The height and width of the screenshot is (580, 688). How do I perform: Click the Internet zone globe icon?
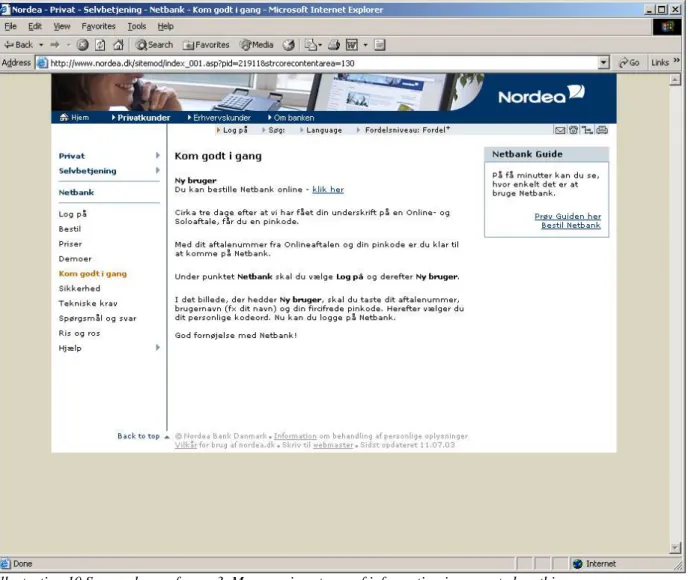click(577, 564)
